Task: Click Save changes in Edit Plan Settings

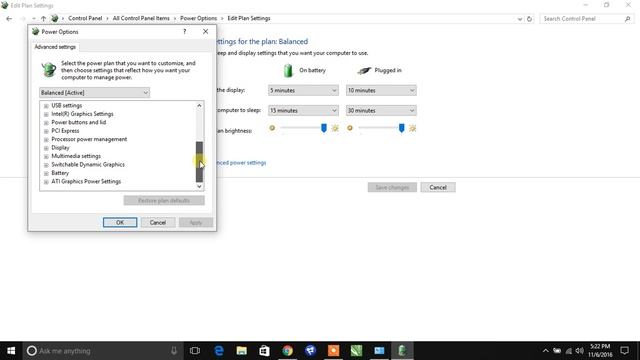Action: pyautogui.click(x=392, y=187)
